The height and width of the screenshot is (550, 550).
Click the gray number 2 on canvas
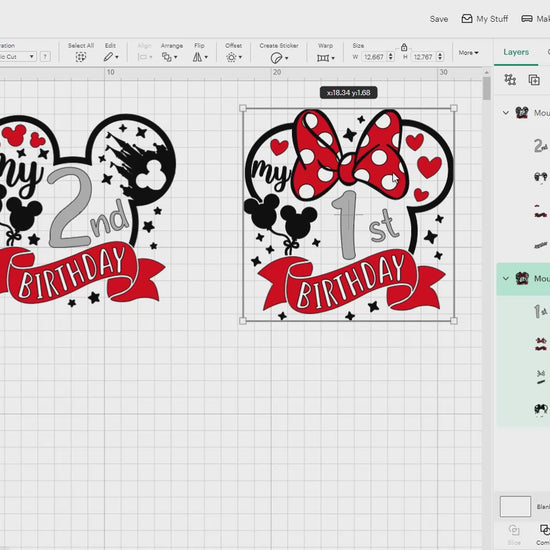tap(71, 207)
